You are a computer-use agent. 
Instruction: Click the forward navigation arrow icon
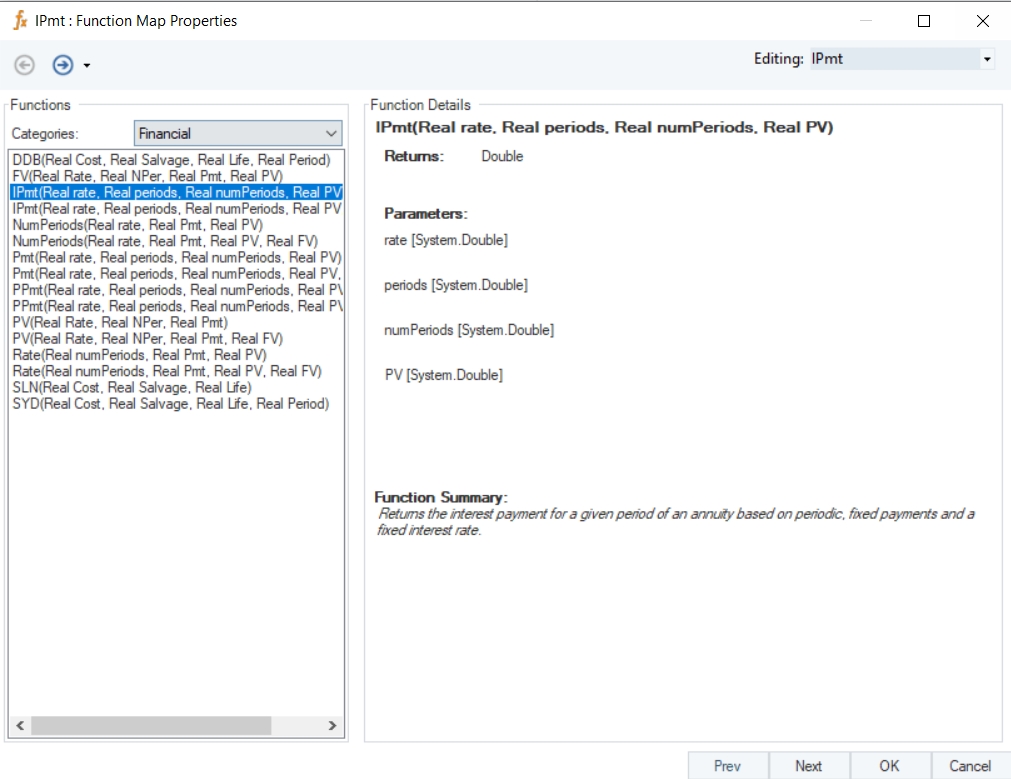63,65
